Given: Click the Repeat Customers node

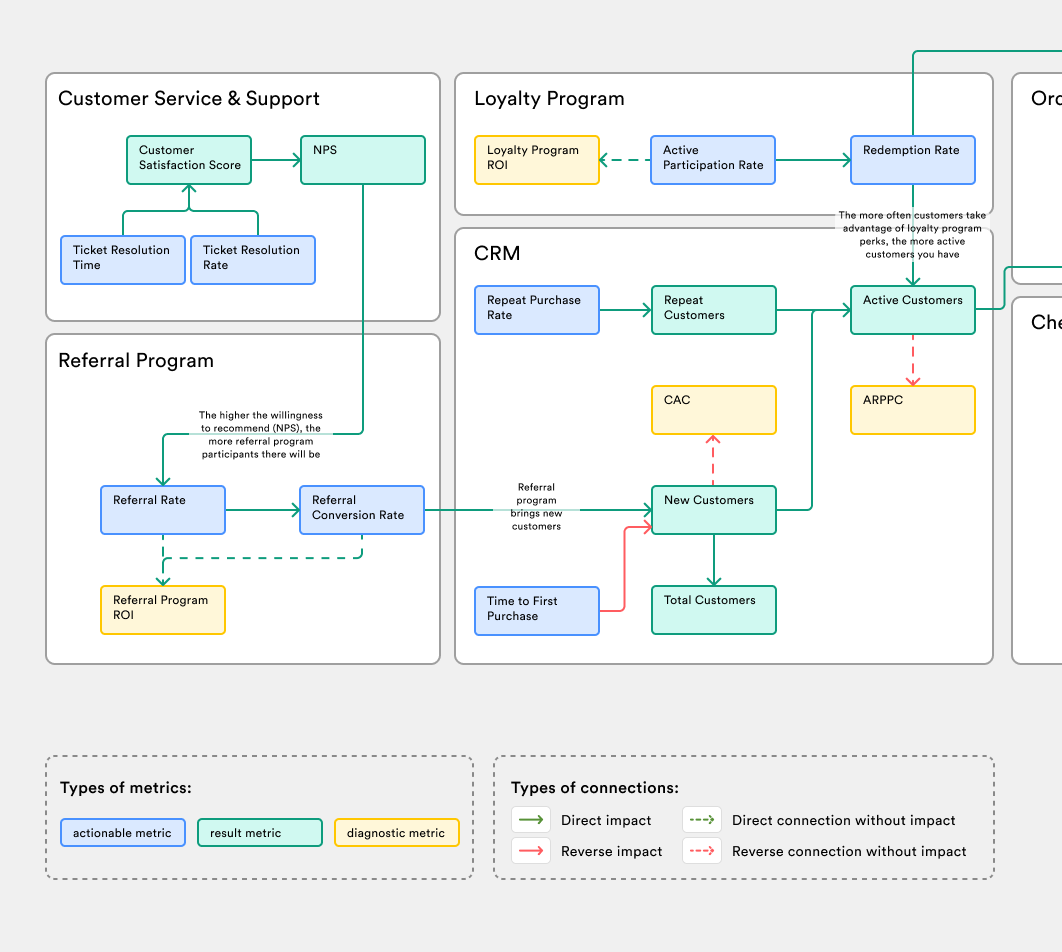Looking at the screenshot, I should [x=714, y=310].
